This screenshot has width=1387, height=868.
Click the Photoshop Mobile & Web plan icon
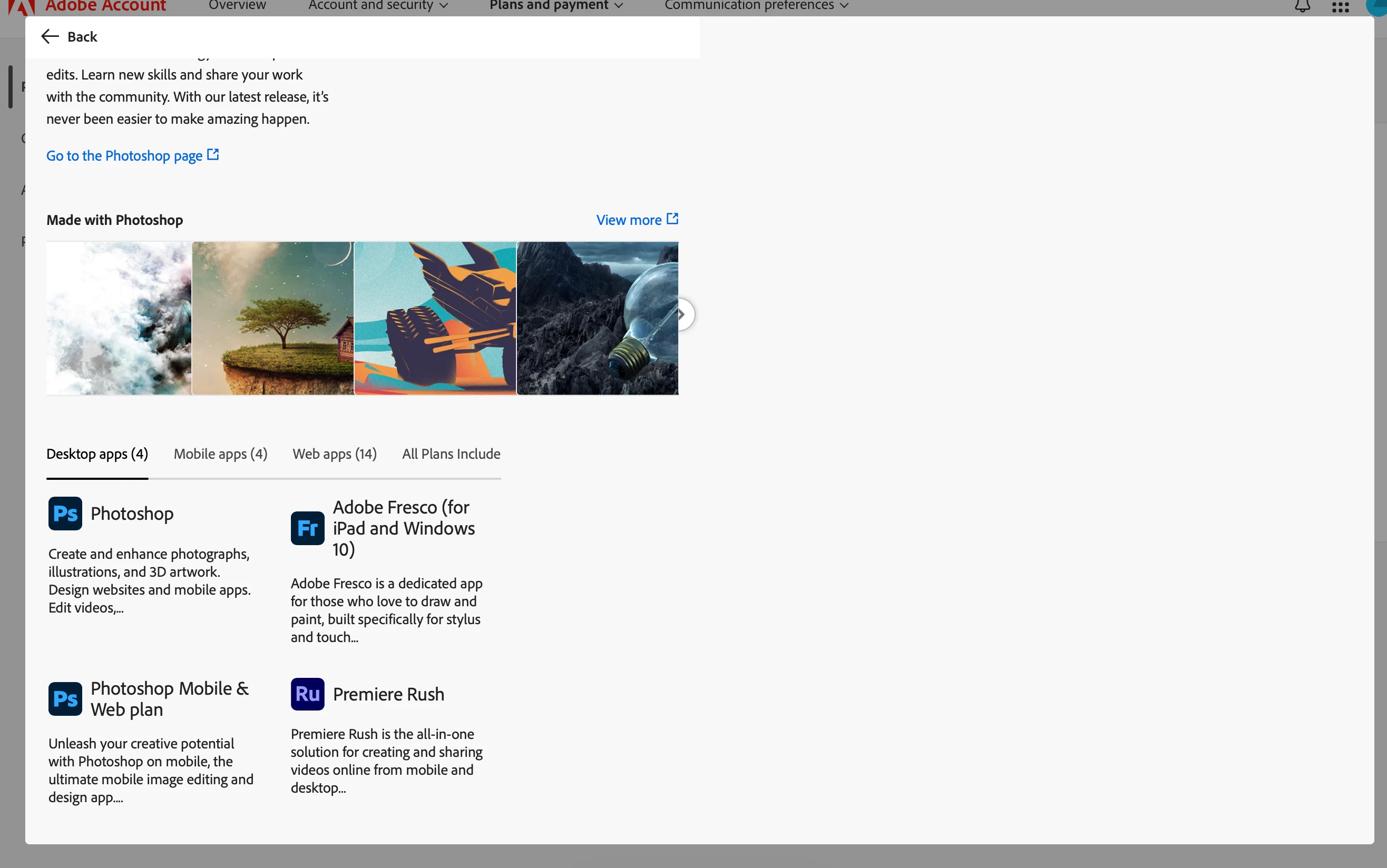pos(65,698)
